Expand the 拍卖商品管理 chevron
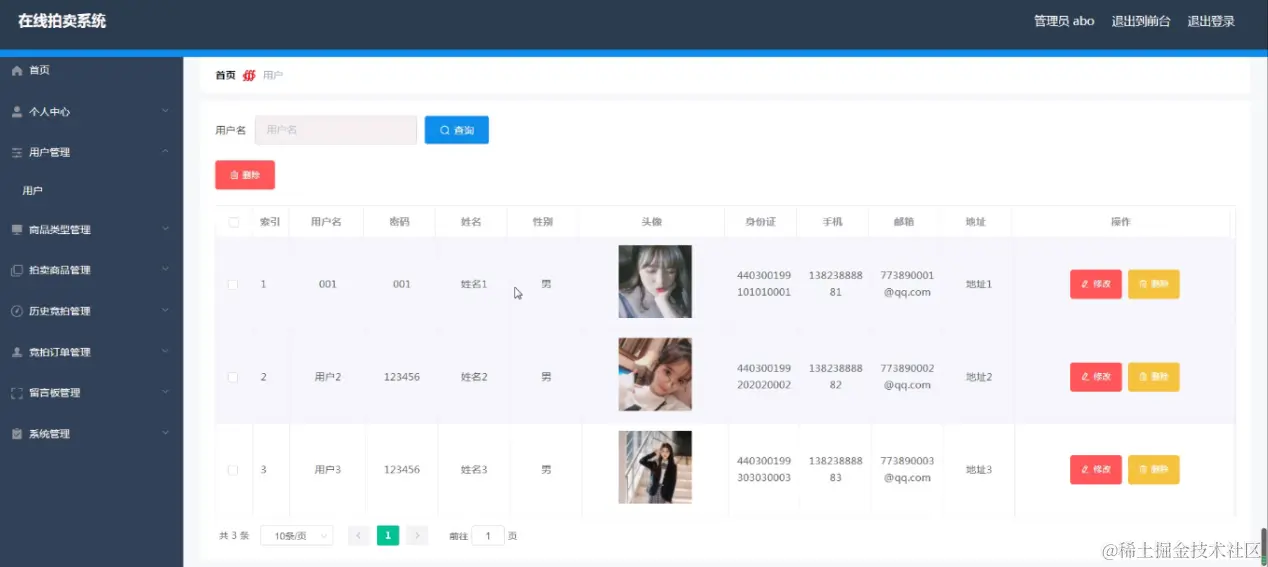 coord(165,269)
